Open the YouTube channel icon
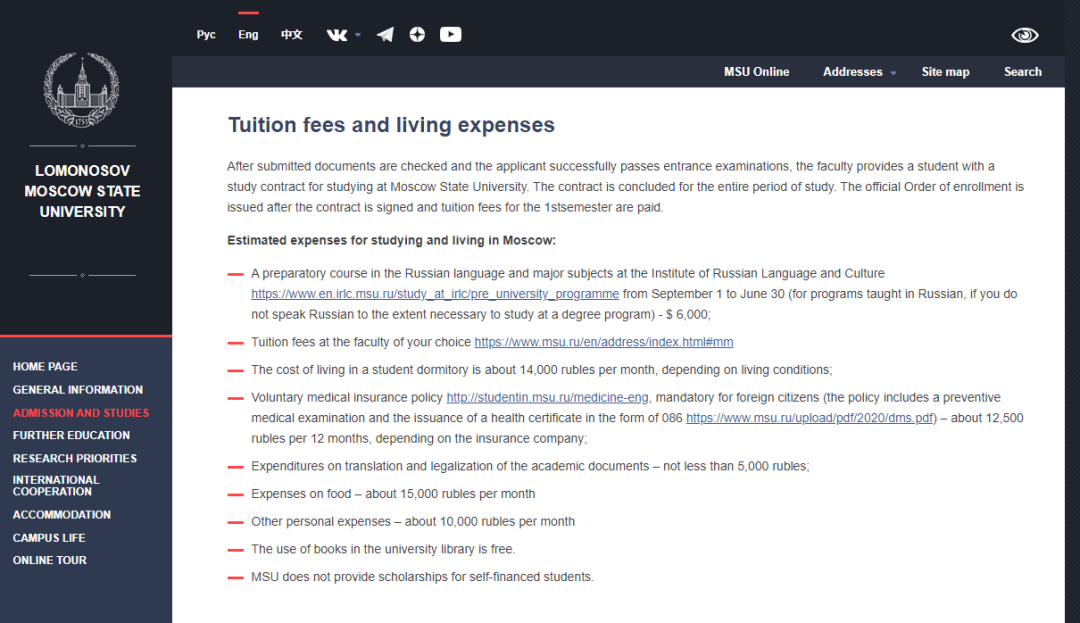Viewport: 1080px width, 623px height. (450, 35)
